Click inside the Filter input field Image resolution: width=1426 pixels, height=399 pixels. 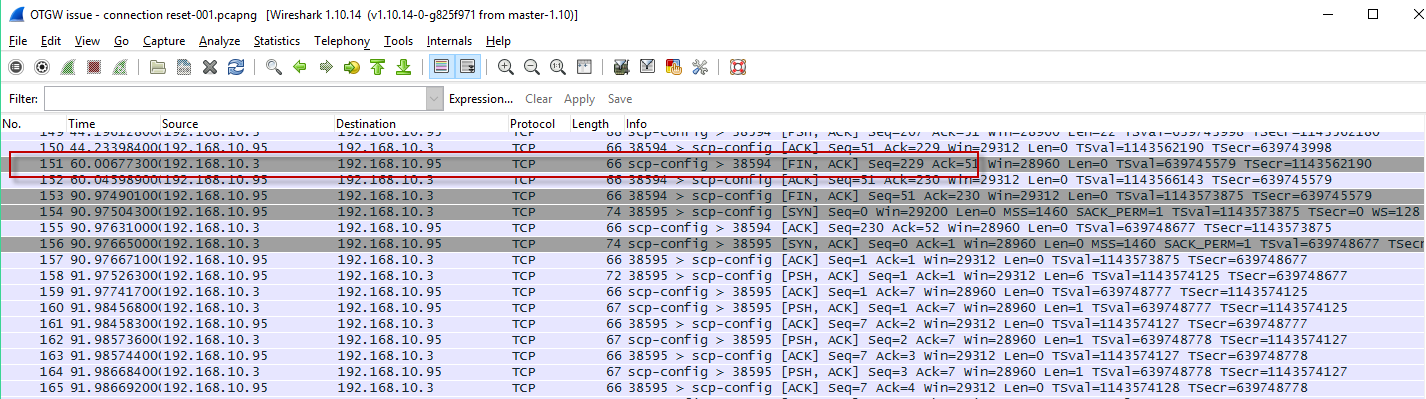(x=235, y=99)
